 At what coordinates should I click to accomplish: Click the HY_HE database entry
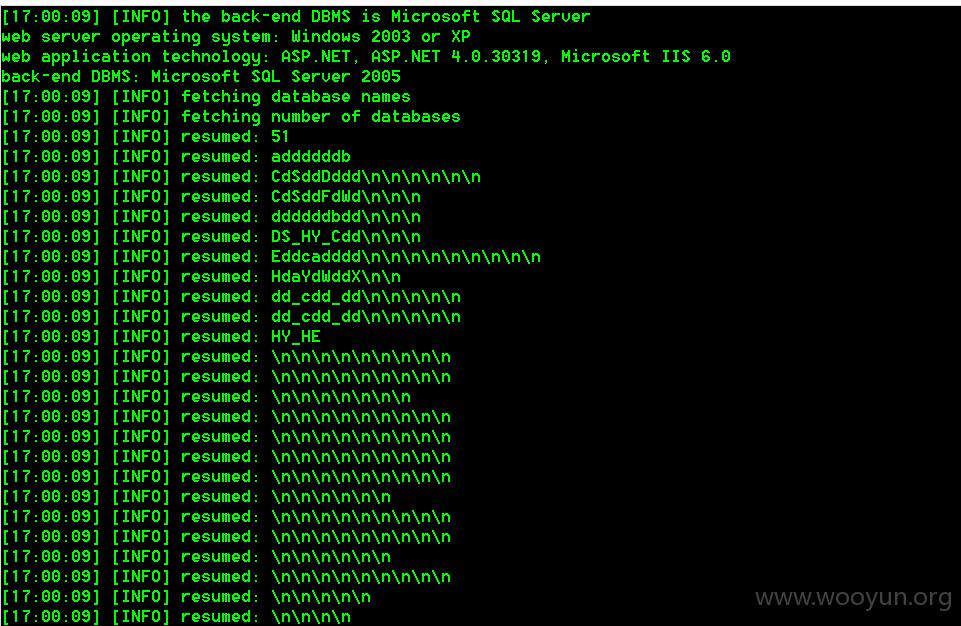click(296, 337)
